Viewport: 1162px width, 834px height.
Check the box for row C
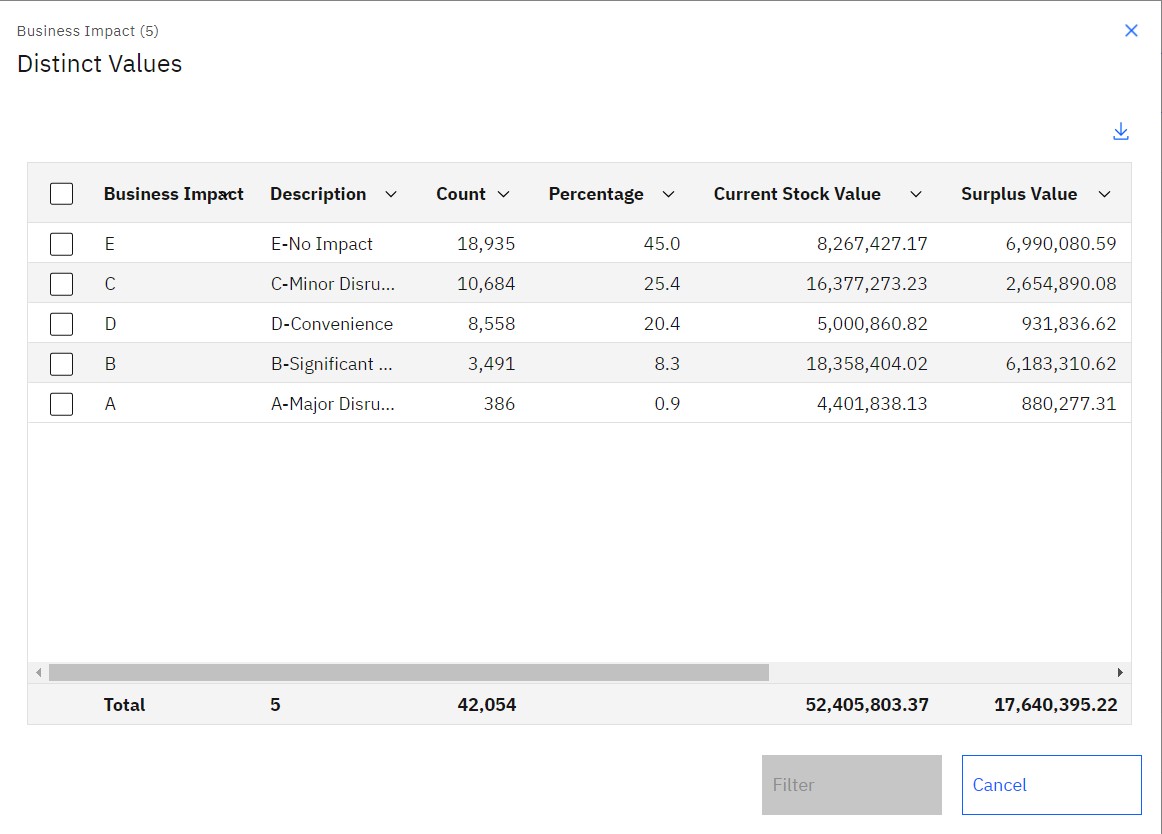point(62,284)
